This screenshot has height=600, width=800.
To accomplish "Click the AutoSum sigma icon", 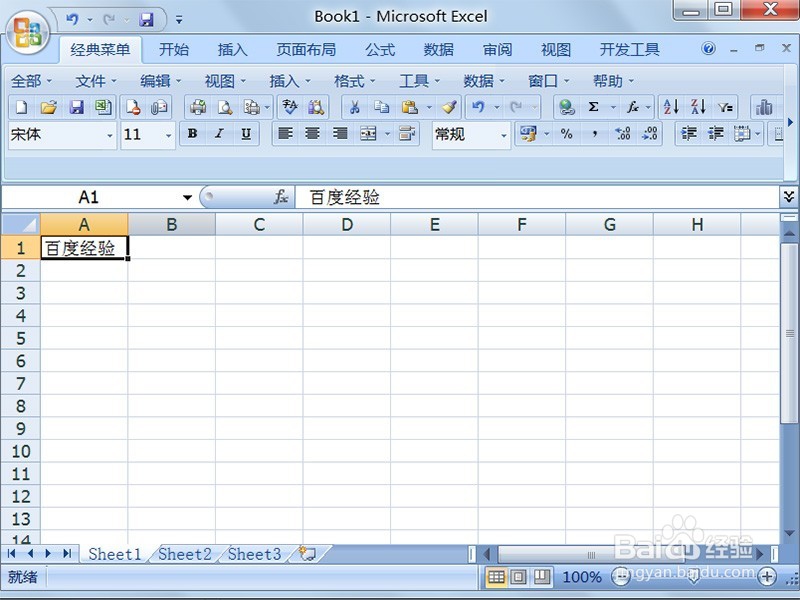I will point(593,107).
